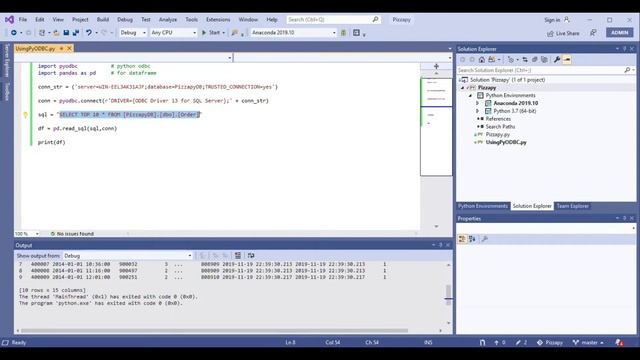Screen dimensions: 640x360
Task: Close the UsingPyODBC.py tab
Action: [69, 49]
